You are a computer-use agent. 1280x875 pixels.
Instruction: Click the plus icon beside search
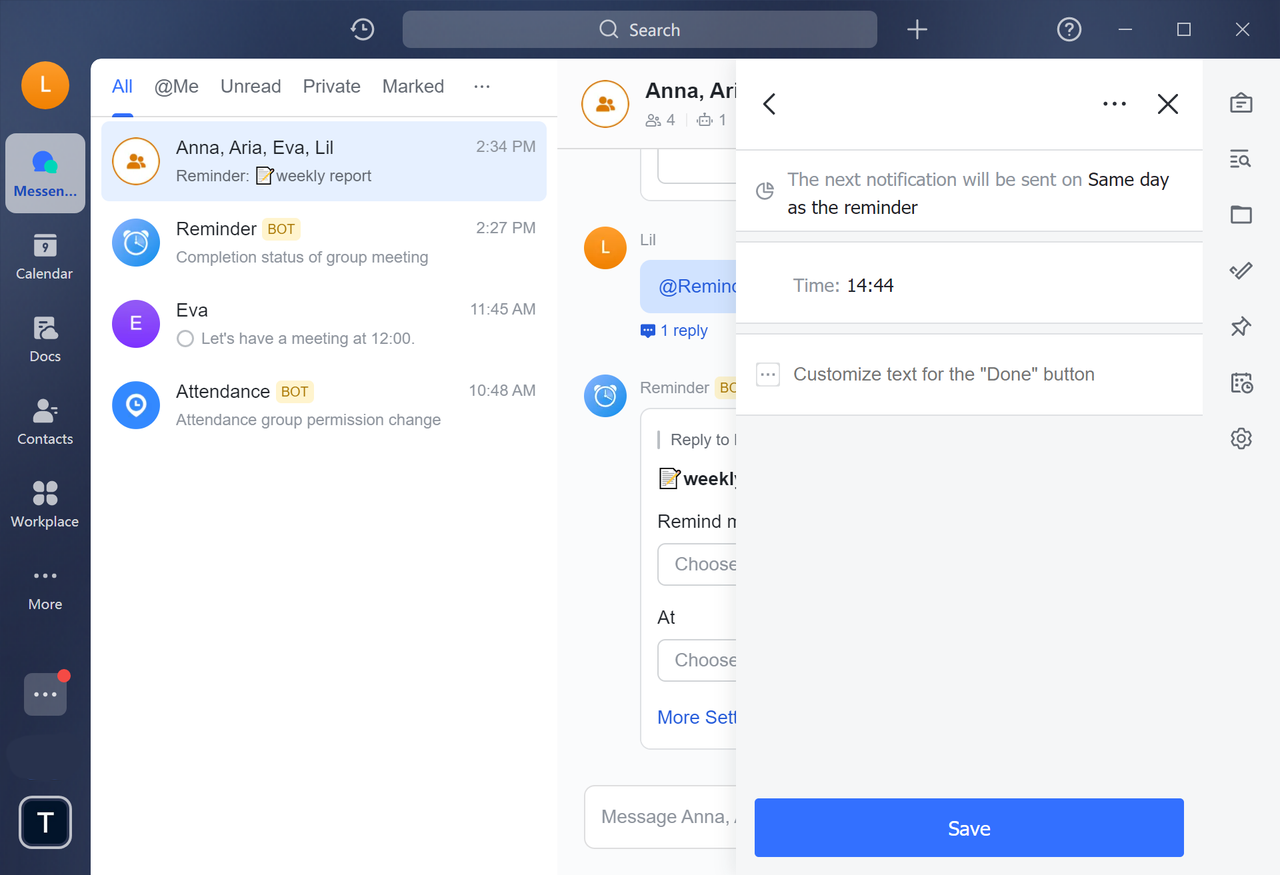coord(917,30)
